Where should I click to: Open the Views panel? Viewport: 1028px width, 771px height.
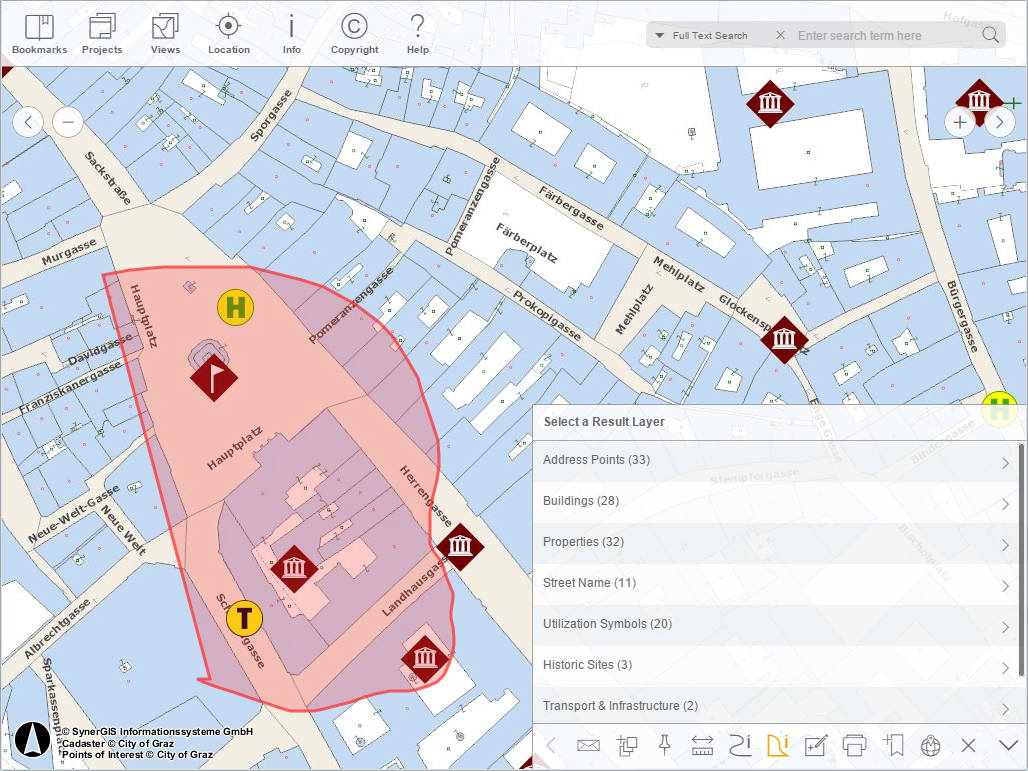click(x=165, y=31)
